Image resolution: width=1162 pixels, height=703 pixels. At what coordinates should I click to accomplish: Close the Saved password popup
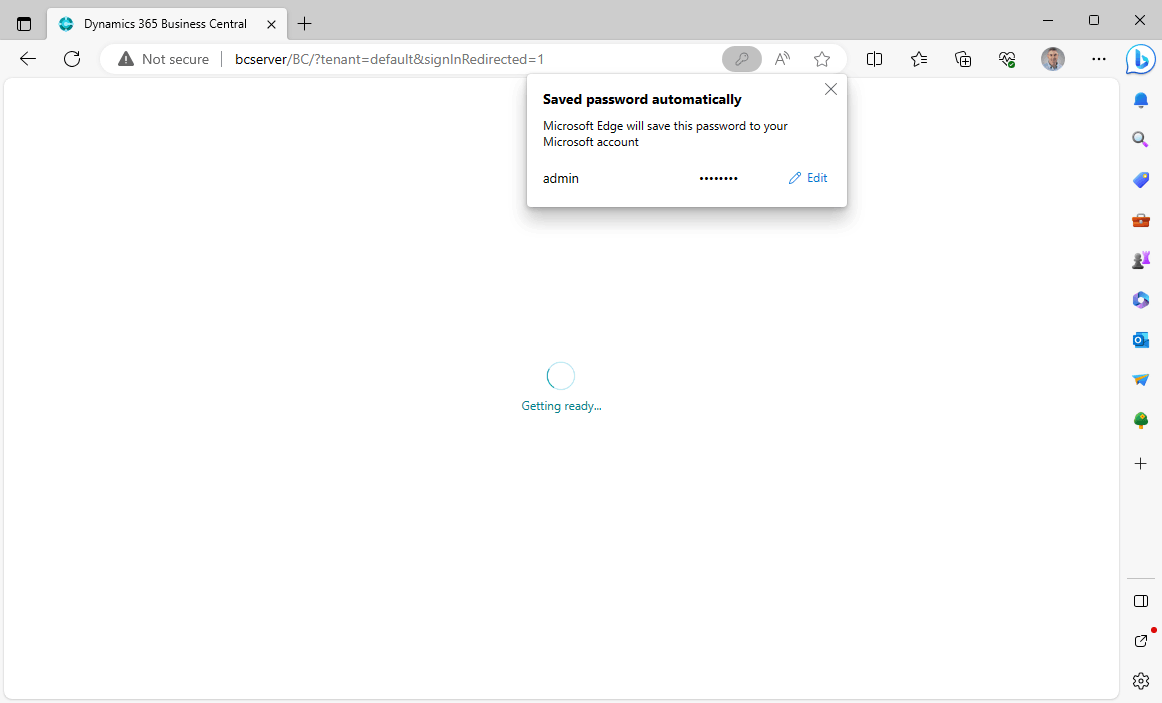[x=831, y=90]
